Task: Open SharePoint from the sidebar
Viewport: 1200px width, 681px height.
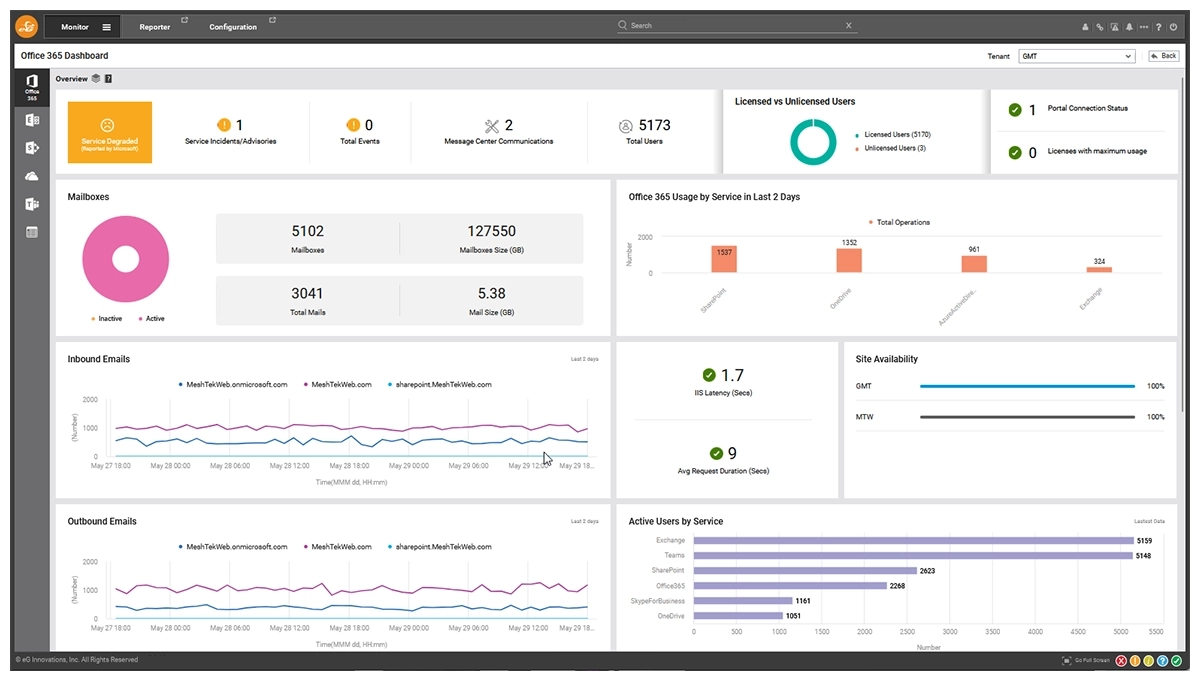Action: 32,148
